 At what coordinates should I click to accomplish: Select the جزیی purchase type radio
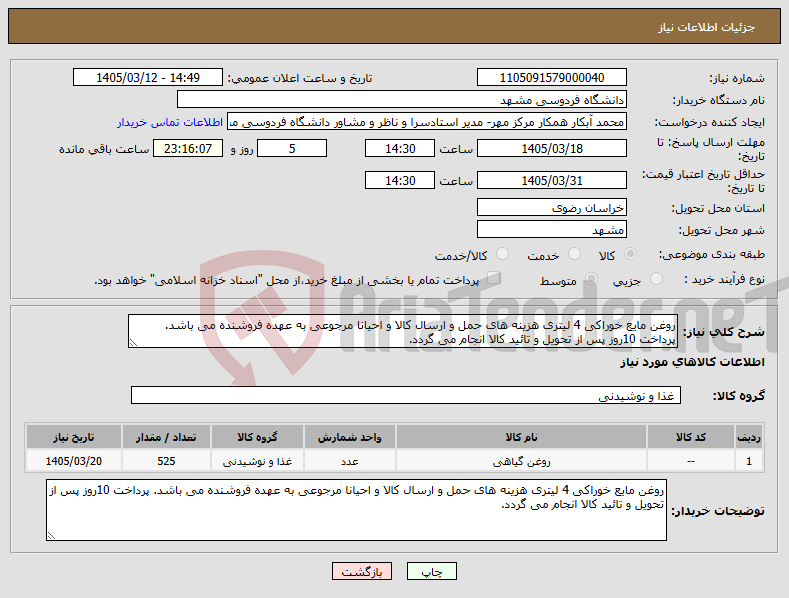pyautogui.click(x=656, y=279)
